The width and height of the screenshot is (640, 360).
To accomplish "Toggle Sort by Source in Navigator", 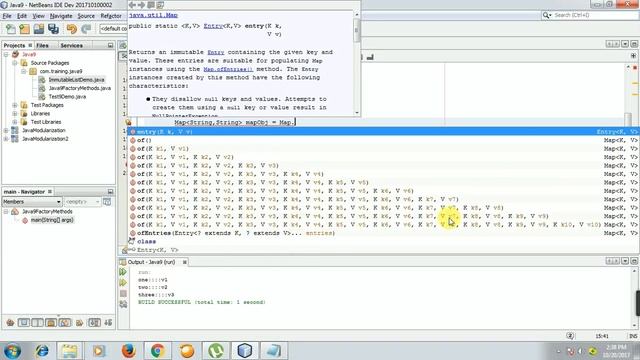I will pyautogui.click(x=108, y=322).
